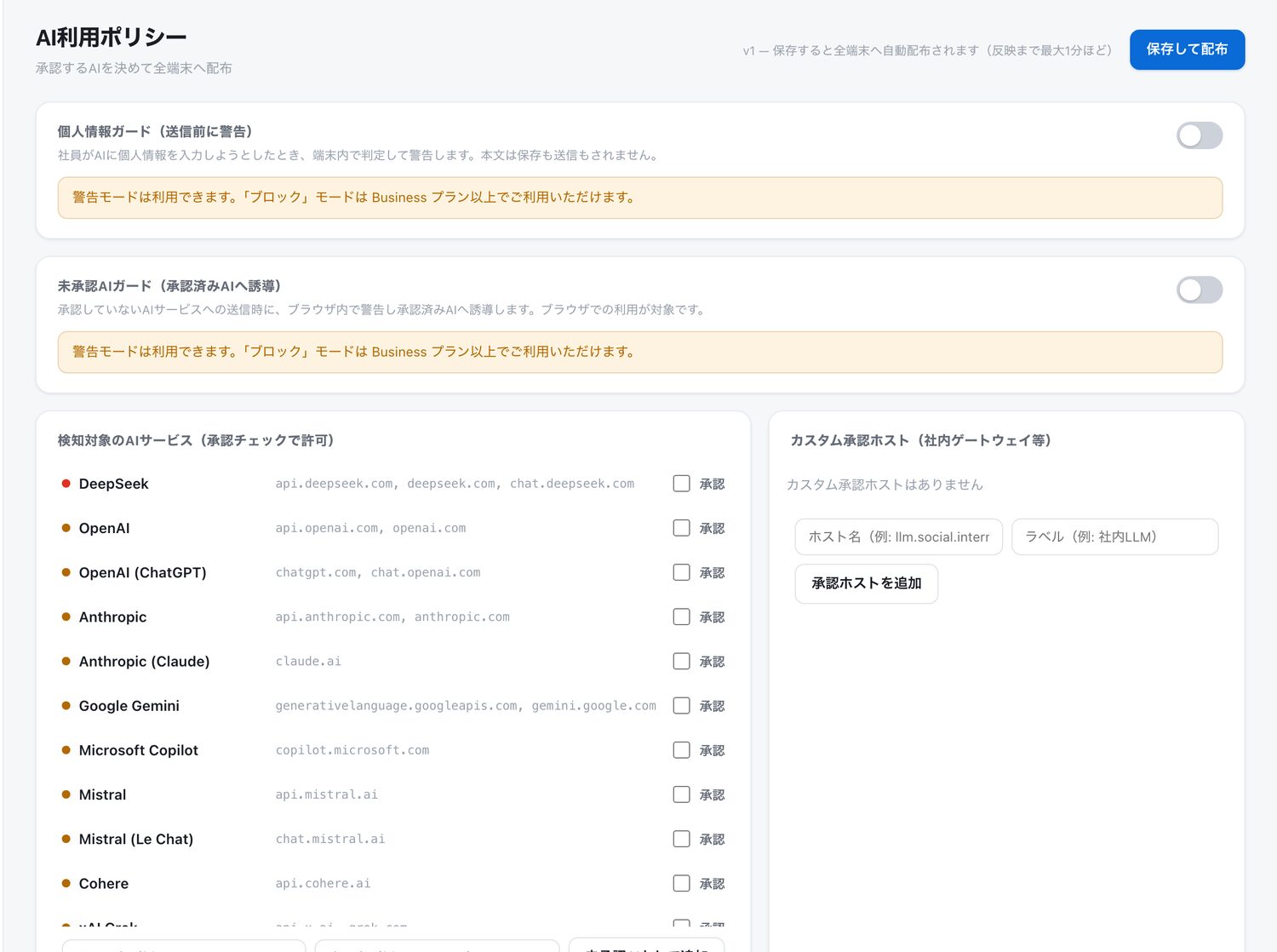Approve Microsoft Copilot checkbox
This screenshot has height=952, width=1277.
[x=681, y=750]
